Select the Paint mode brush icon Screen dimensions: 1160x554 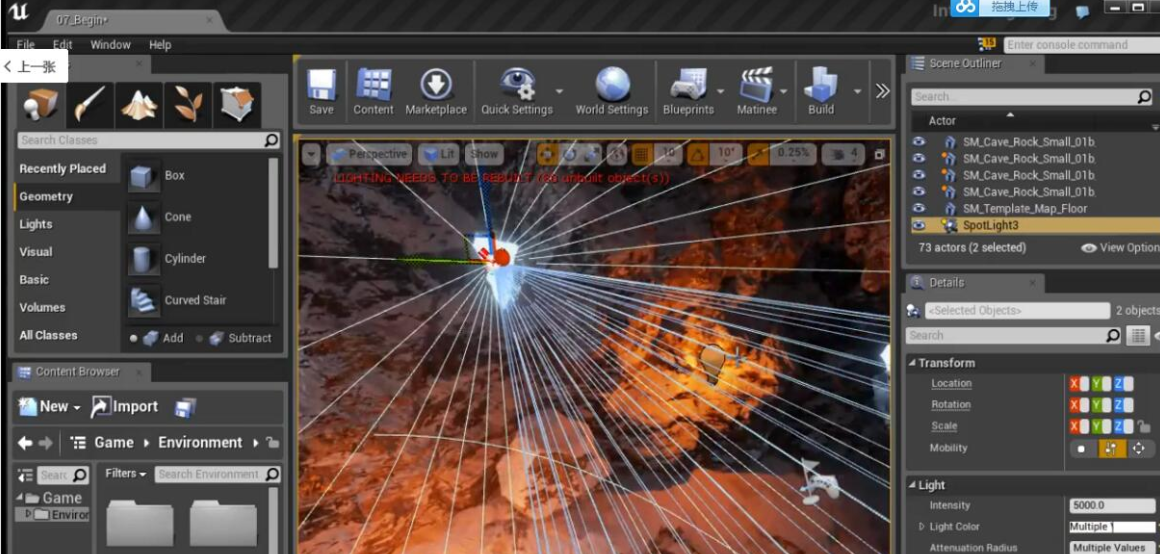click(91, 103)
